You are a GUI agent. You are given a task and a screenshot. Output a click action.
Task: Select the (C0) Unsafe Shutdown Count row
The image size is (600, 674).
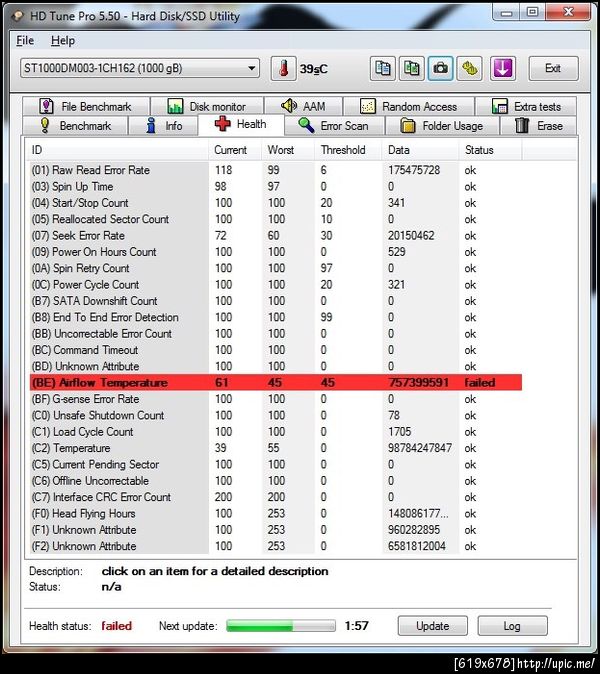276,415
